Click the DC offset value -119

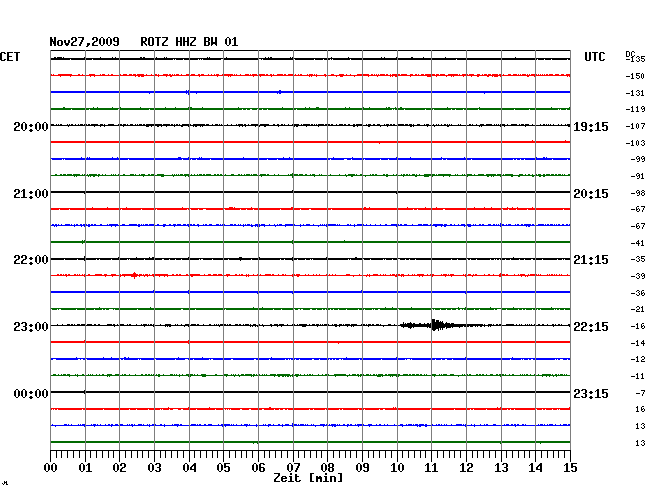click(x=635, y=109)
